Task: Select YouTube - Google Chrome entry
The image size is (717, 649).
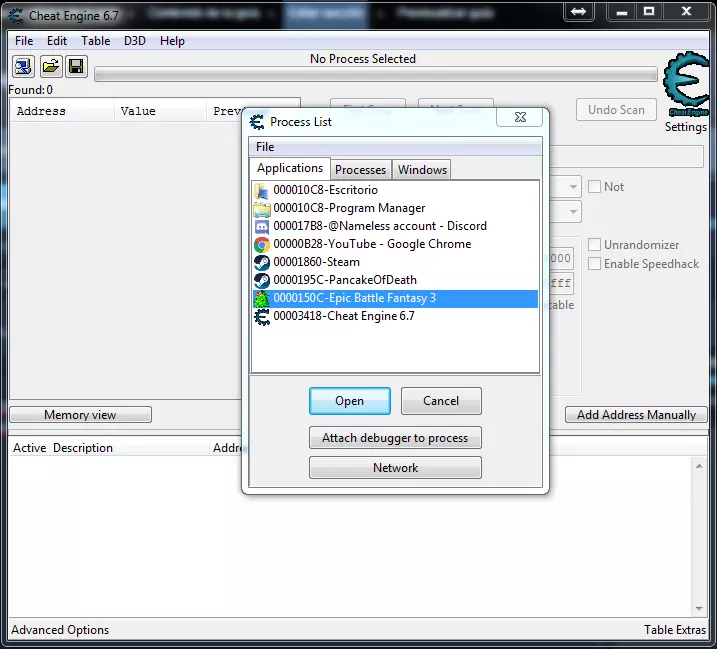Action: pos(395,245)
